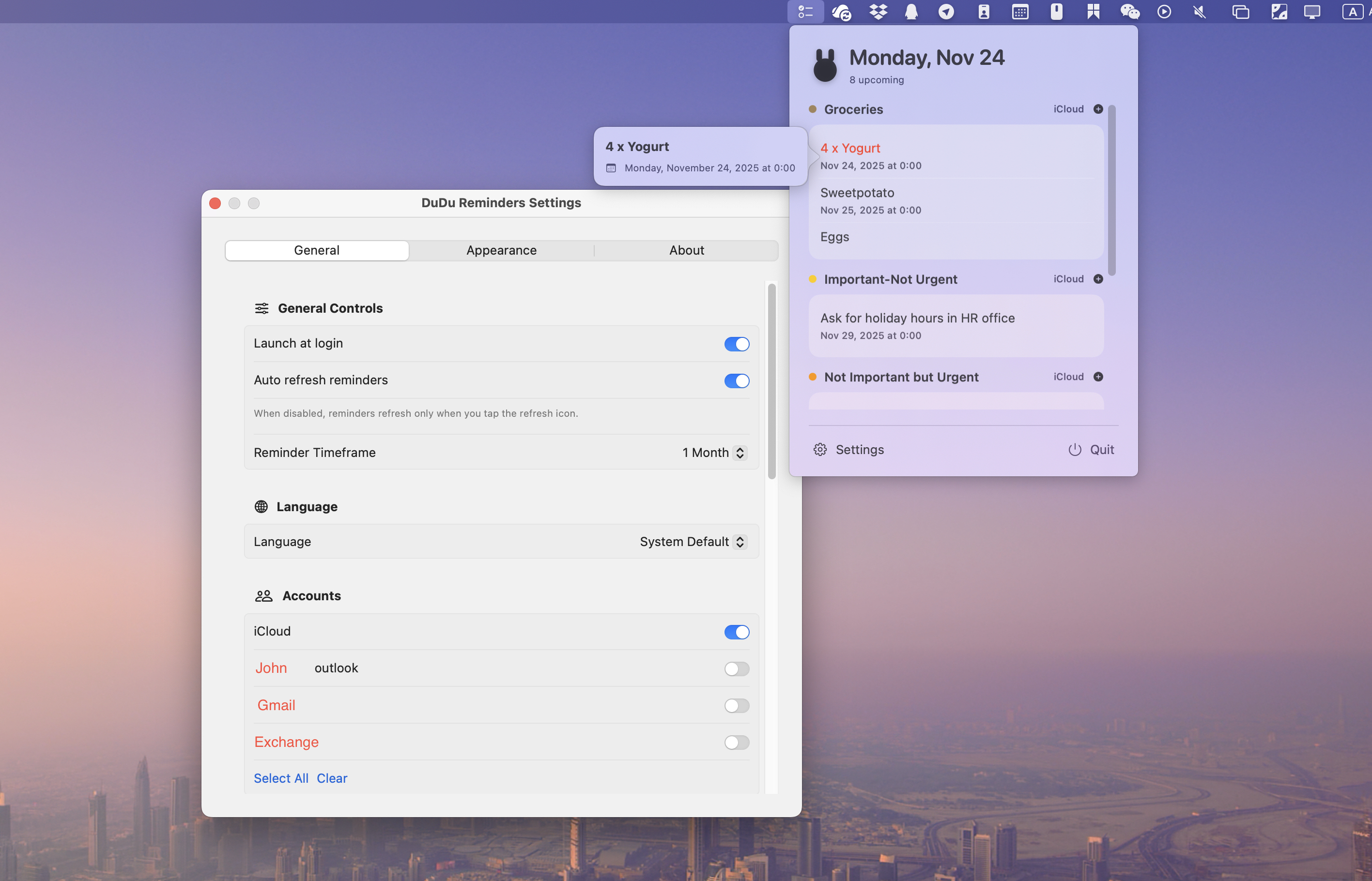Click the add reminder icon next to Groceries

1098,109
